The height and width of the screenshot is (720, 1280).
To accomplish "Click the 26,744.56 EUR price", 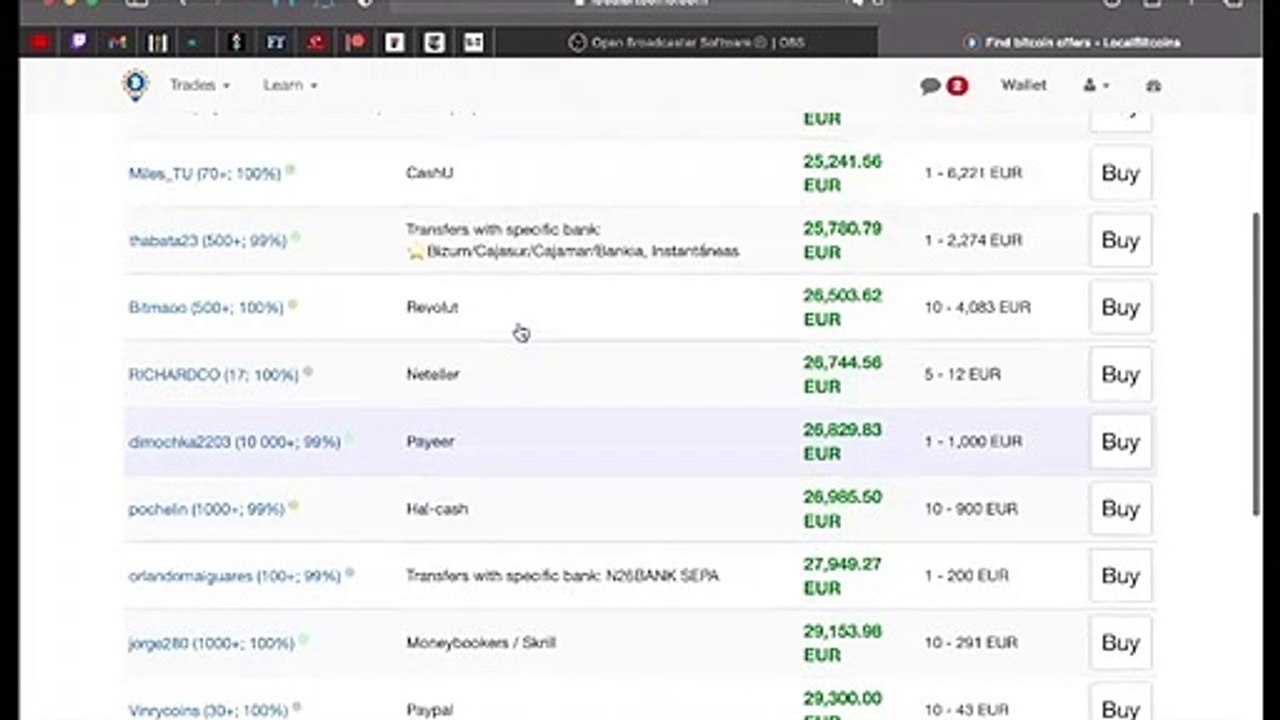I will point(842,374).
